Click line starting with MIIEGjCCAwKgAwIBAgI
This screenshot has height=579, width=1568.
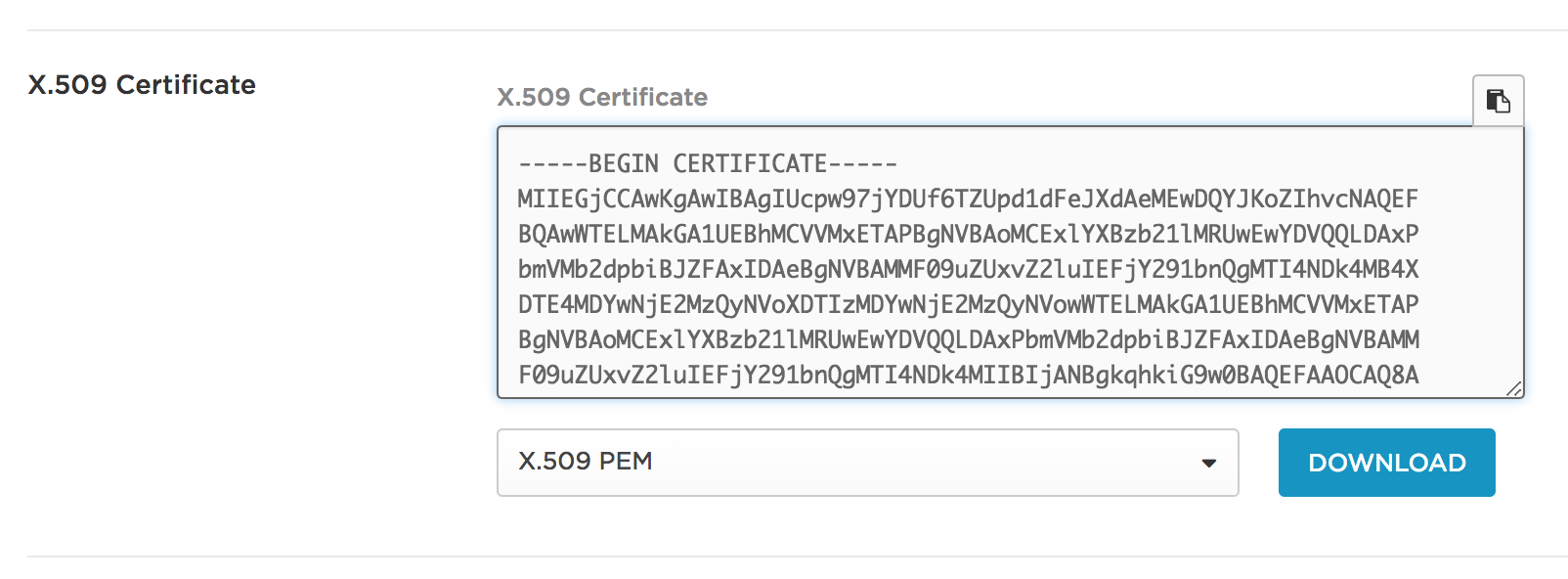click(968, 199)
